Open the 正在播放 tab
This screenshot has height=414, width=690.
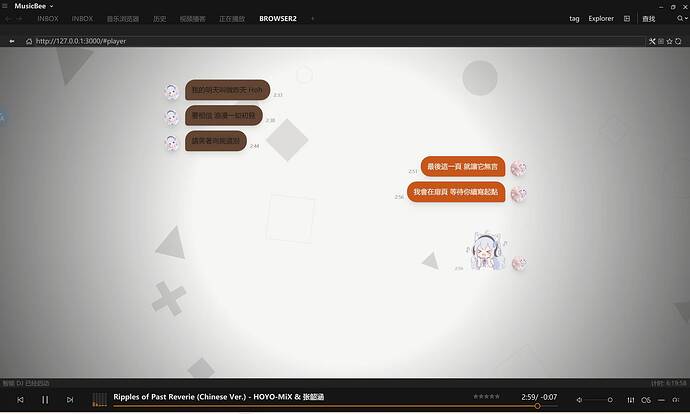[x=232, y=19]
